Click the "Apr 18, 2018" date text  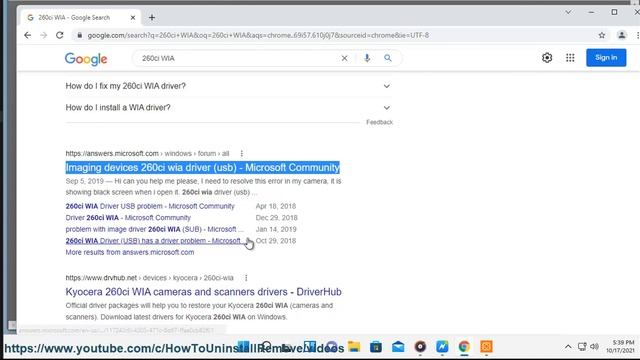276,206
